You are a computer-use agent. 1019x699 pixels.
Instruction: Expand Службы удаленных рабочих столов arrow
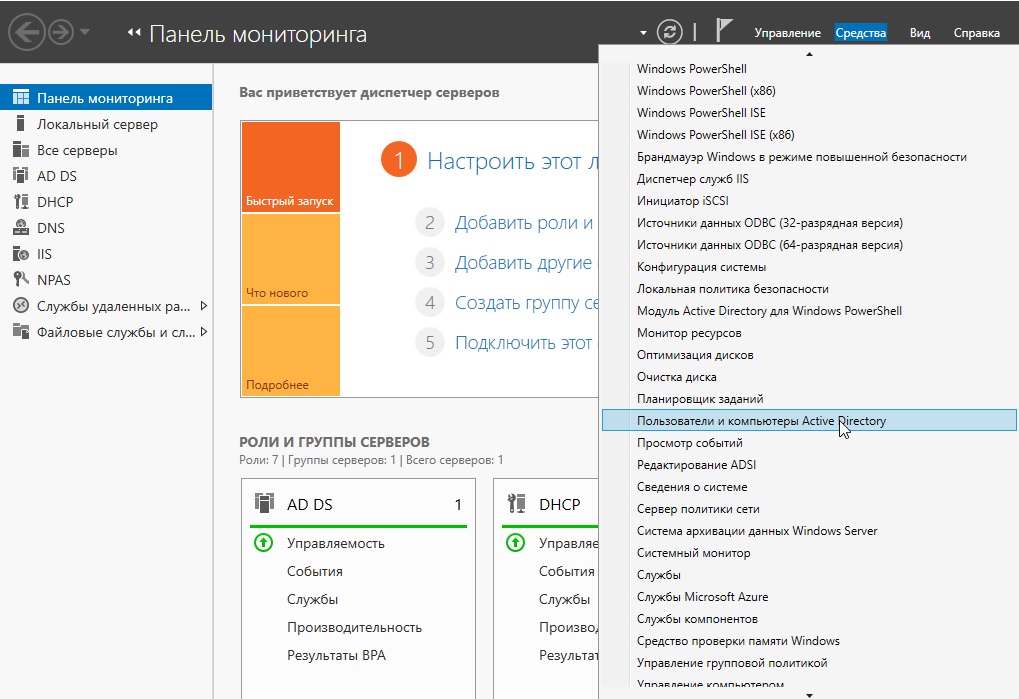(204, 306)
